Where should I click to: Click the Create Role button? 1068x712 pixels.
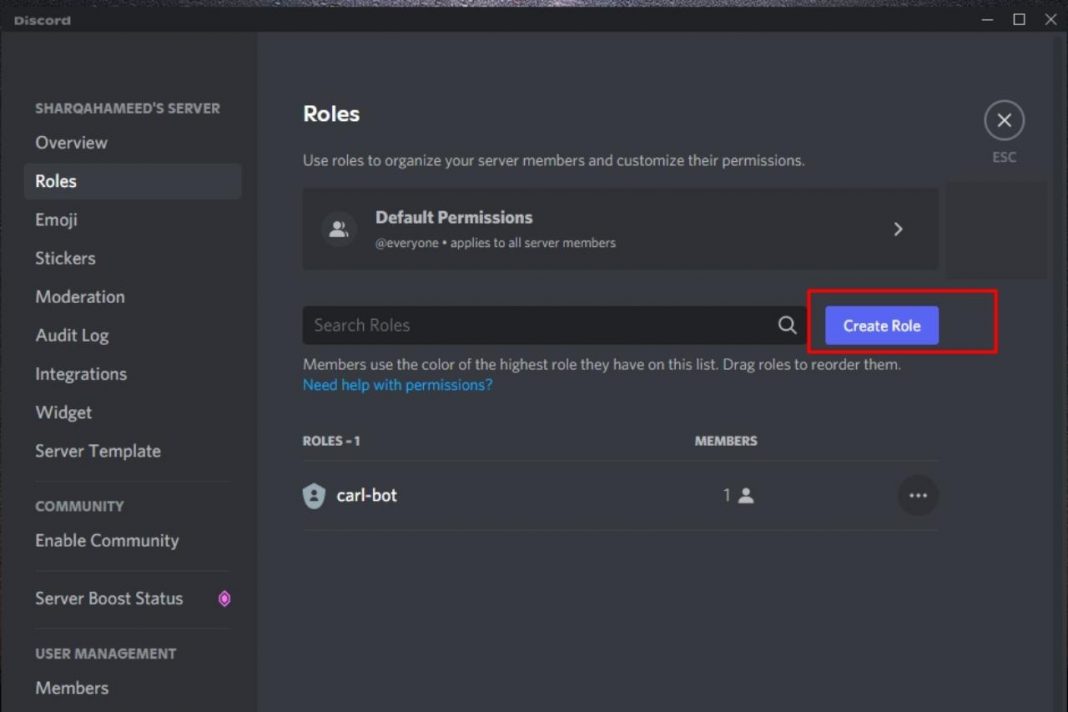881,325
